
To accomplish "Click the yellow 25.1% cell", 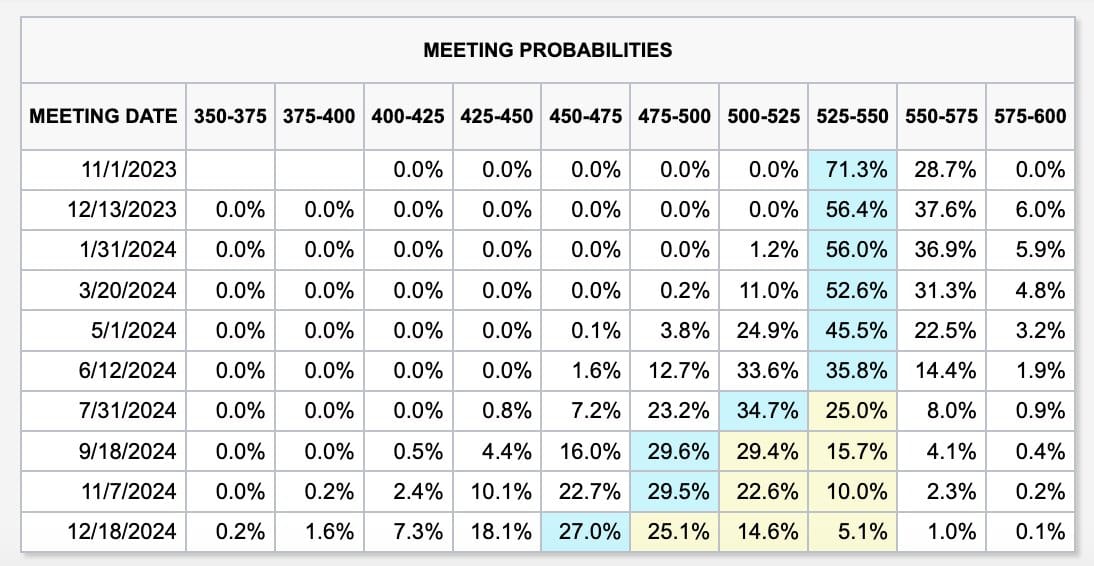I will [x=674, y=532].
